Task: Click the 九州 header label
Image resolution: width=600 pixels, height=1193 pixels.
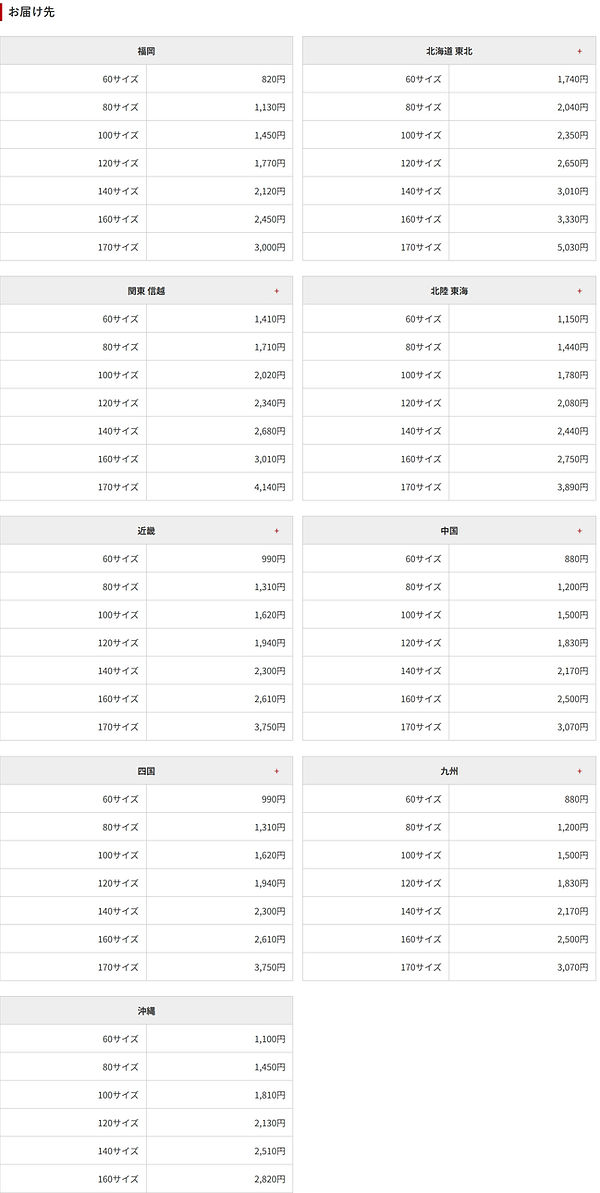Action: [449, 771]
